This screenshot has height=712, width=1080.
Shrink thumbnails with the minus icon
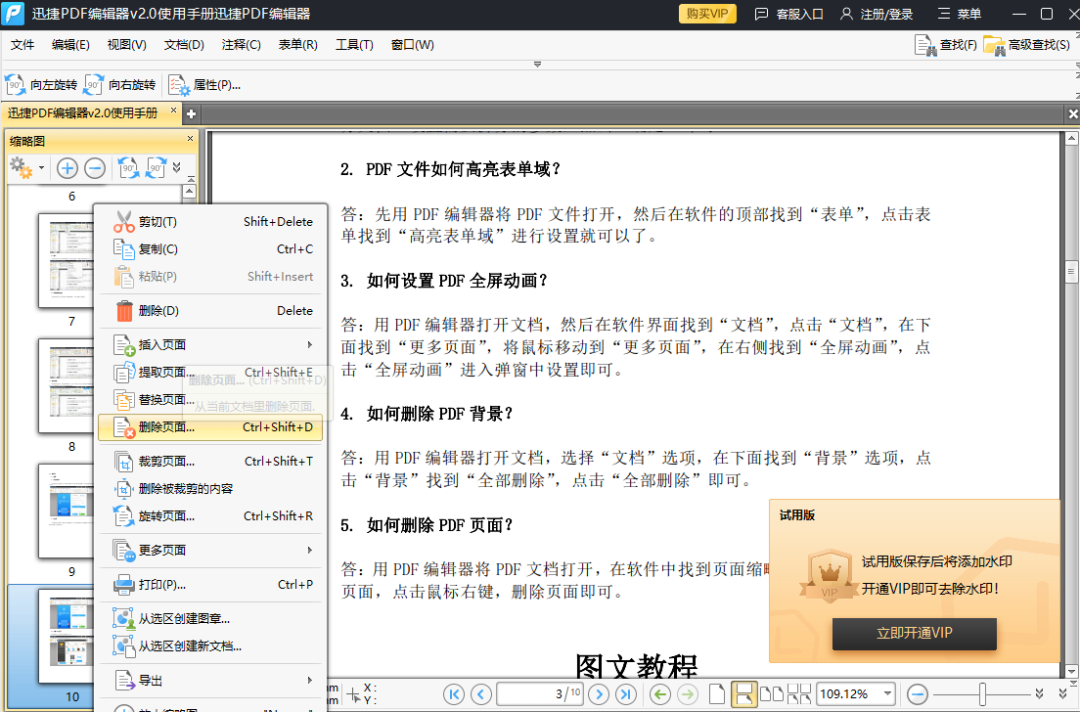coord(94,168)
